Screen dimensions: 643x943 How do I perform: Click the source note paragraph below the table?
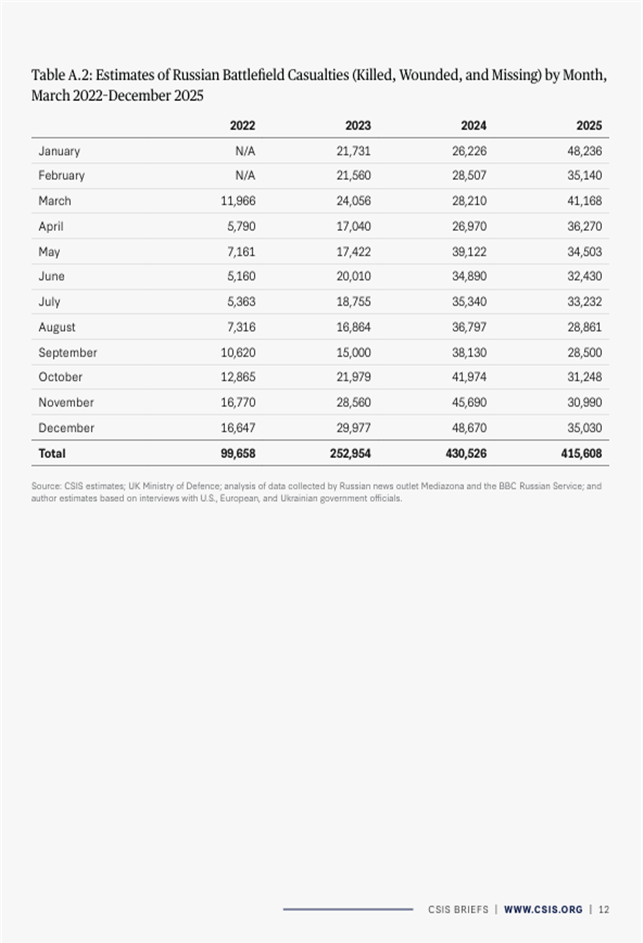pos(316,491)
